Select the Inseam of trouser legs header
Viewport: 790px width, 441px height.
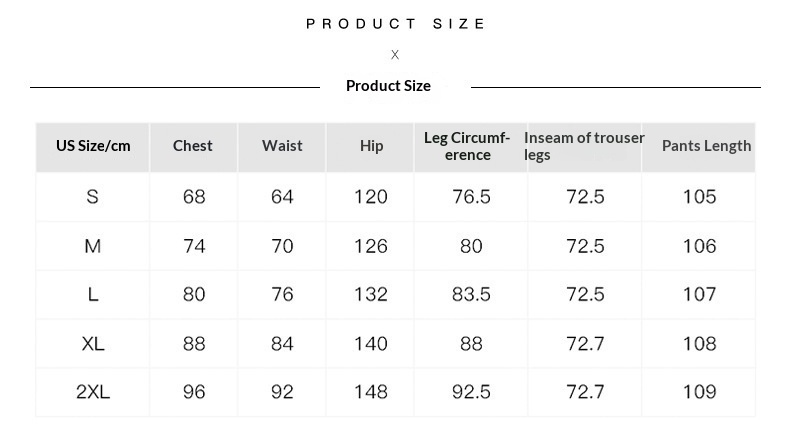(584, 146)
